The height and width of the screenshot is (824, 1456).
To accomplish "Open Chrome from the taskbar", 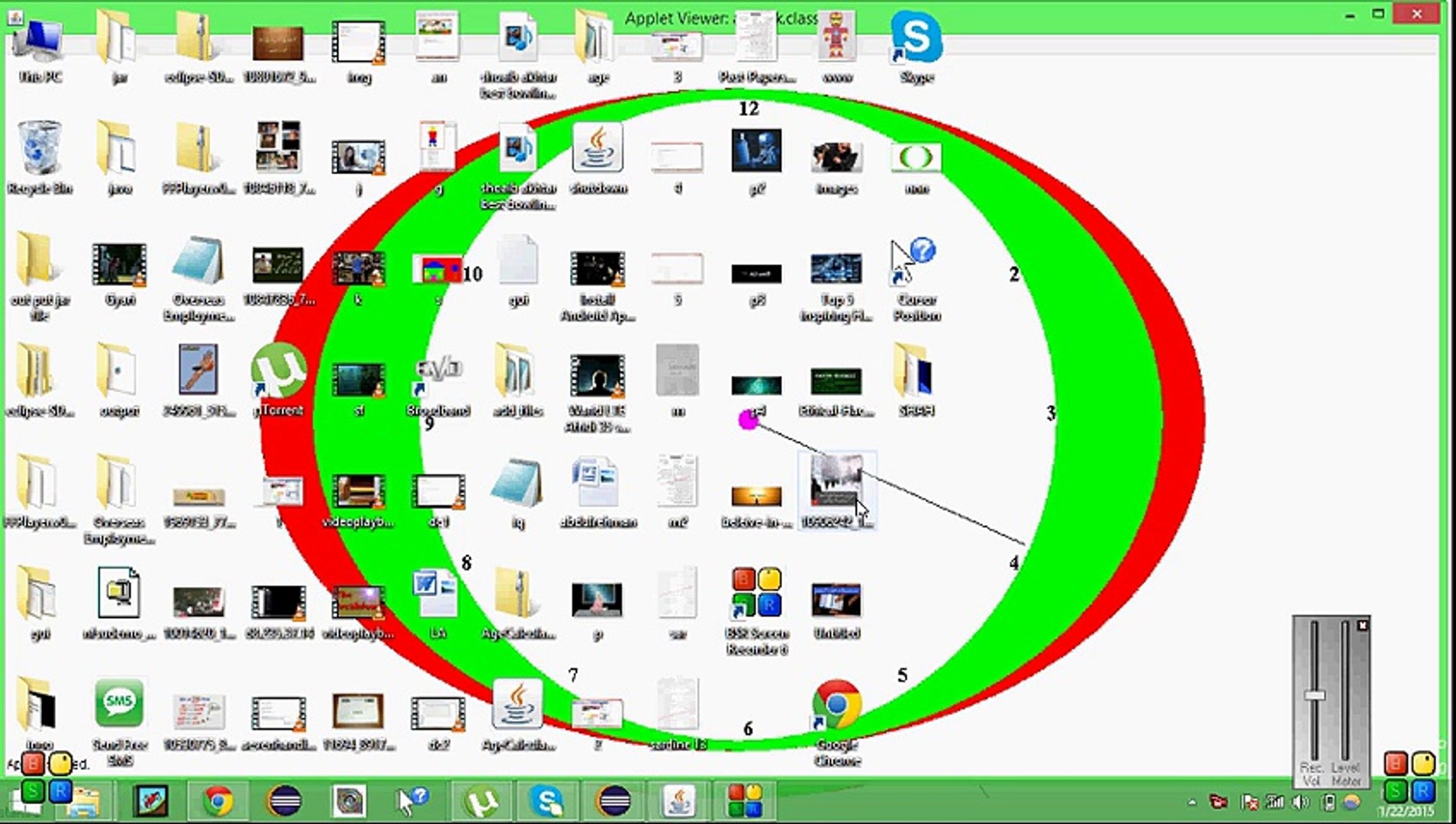I will 218,801.
